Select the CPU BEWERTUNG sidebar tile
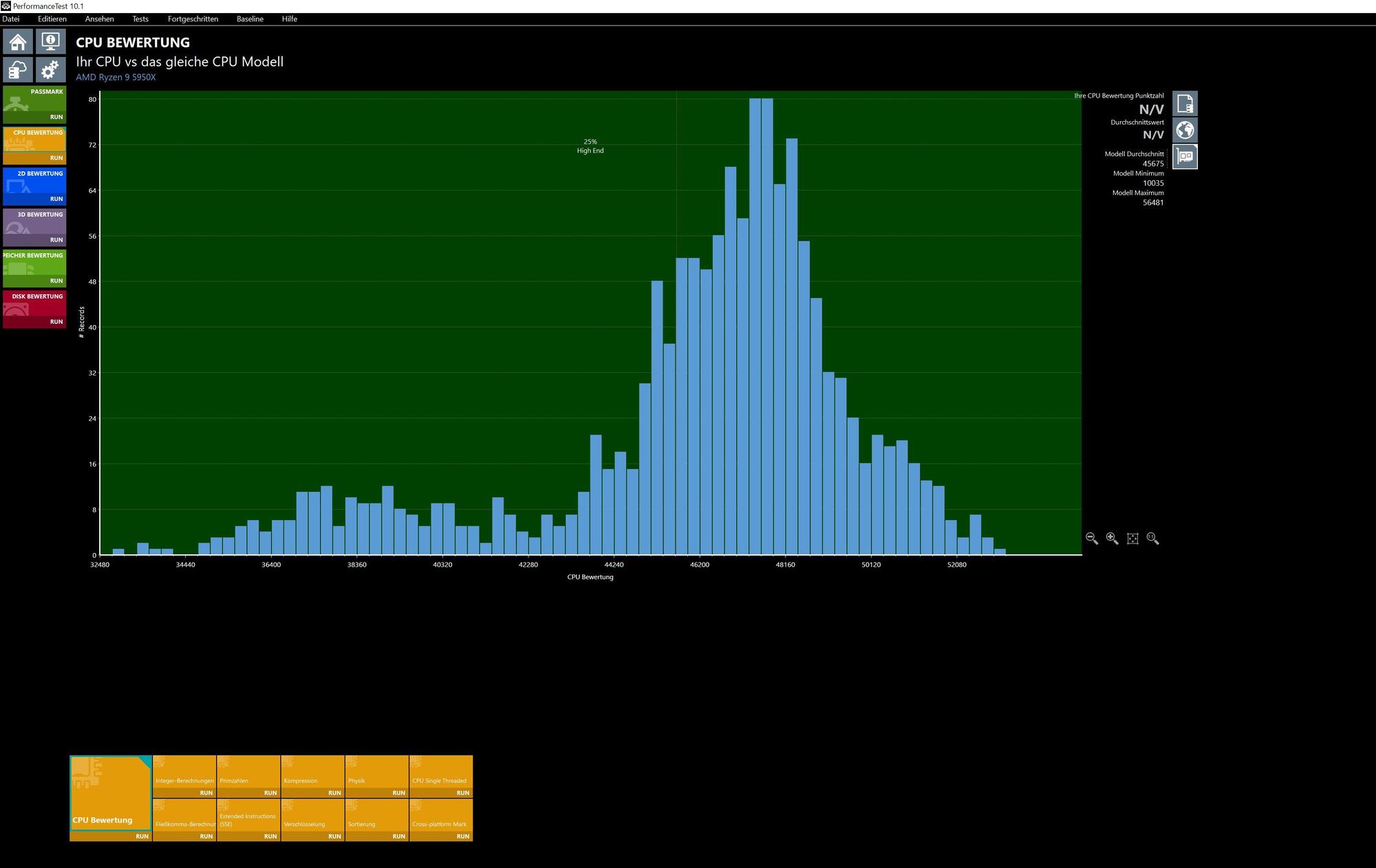1376x868 pixels. (x=34, y=140)
